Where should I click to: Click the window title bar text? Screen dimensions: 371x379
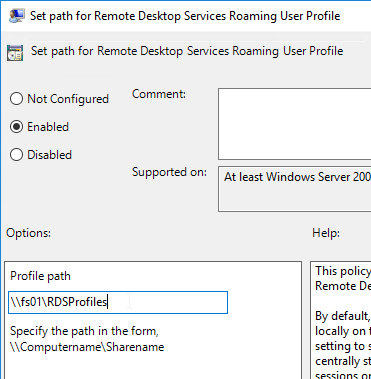pyautogui.click(x=185, y=16)
